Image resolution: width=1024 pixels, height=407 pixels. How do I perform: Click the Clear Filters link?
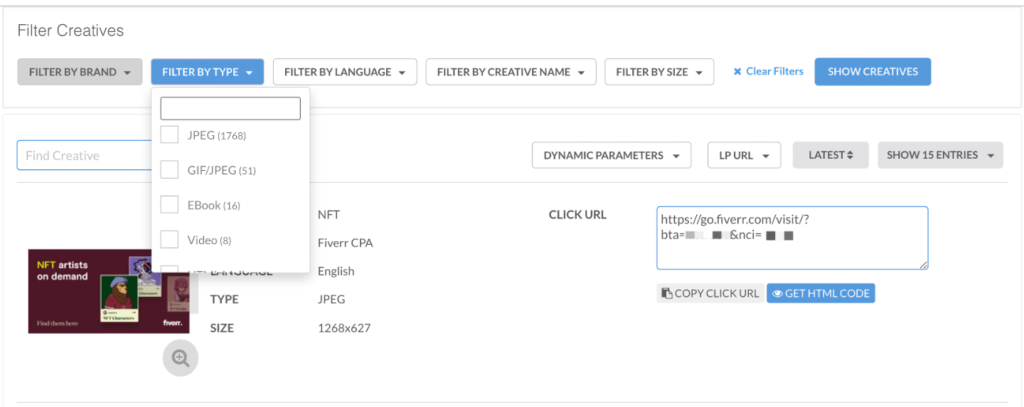pos(767,72)
